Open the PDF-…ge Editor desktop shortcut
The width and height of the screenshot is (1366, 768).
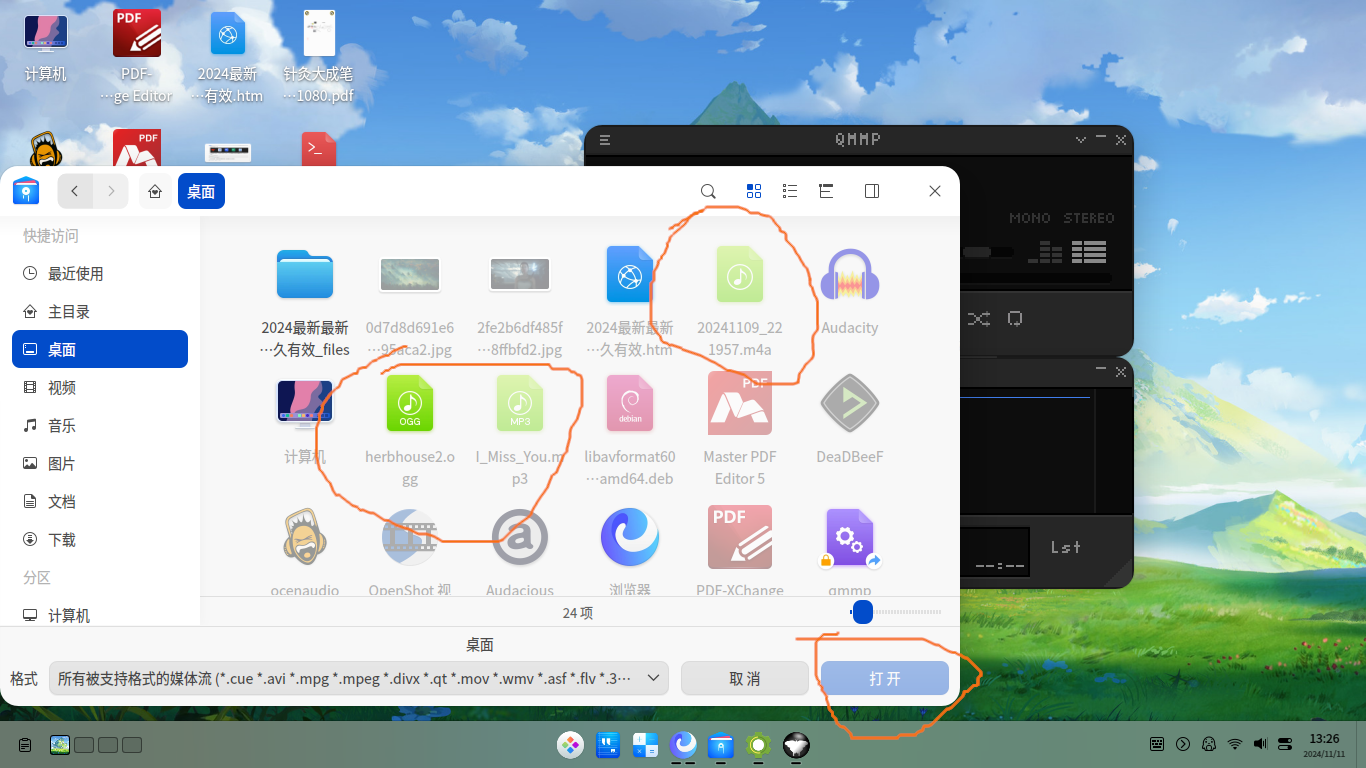[137, 57]
